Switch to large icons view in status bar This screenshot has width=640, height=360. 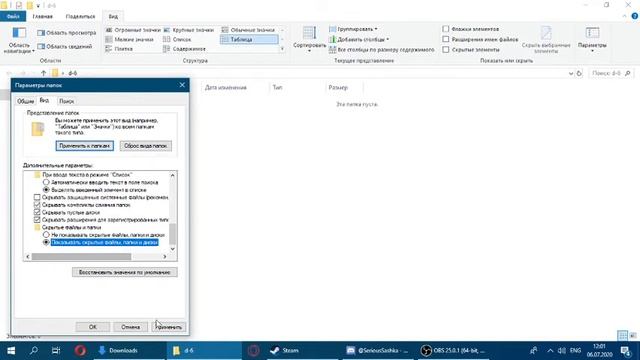tap(633, 336)
